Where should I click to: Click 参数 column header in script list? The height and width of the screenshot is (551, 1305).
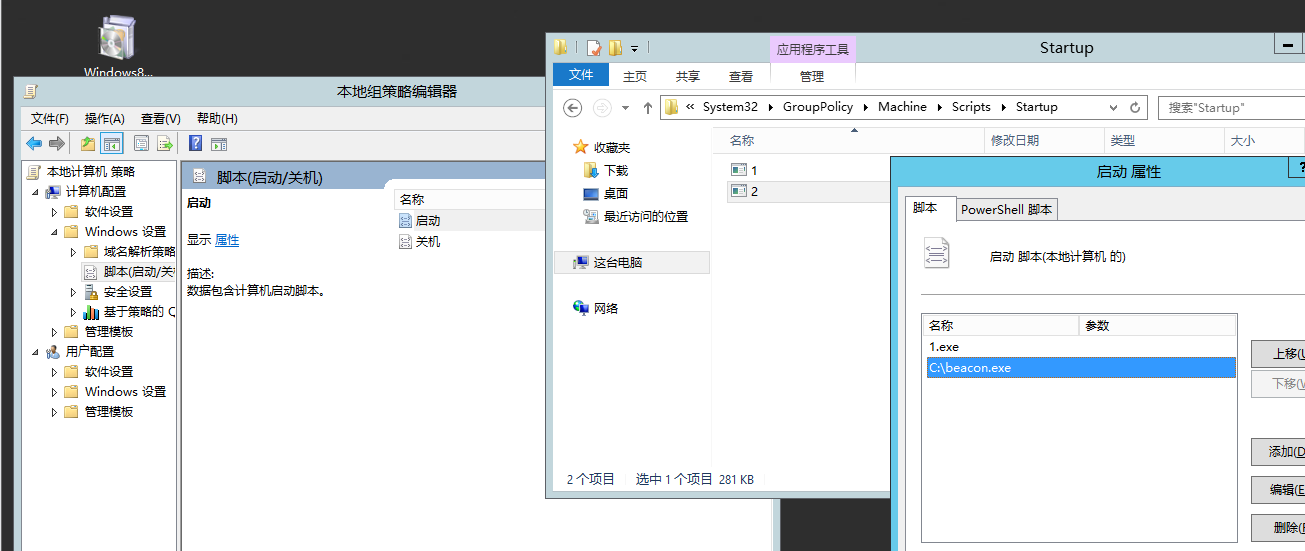coord(1157,326)
